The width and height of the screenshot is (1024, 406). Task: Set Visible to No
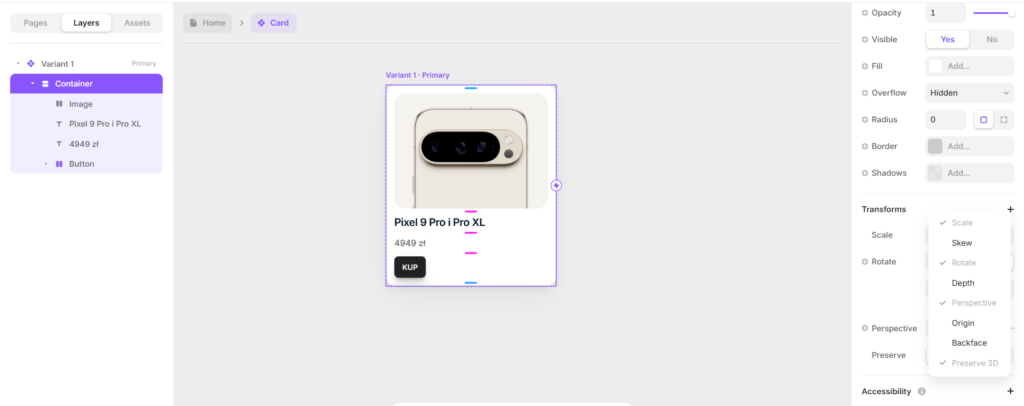991,39
